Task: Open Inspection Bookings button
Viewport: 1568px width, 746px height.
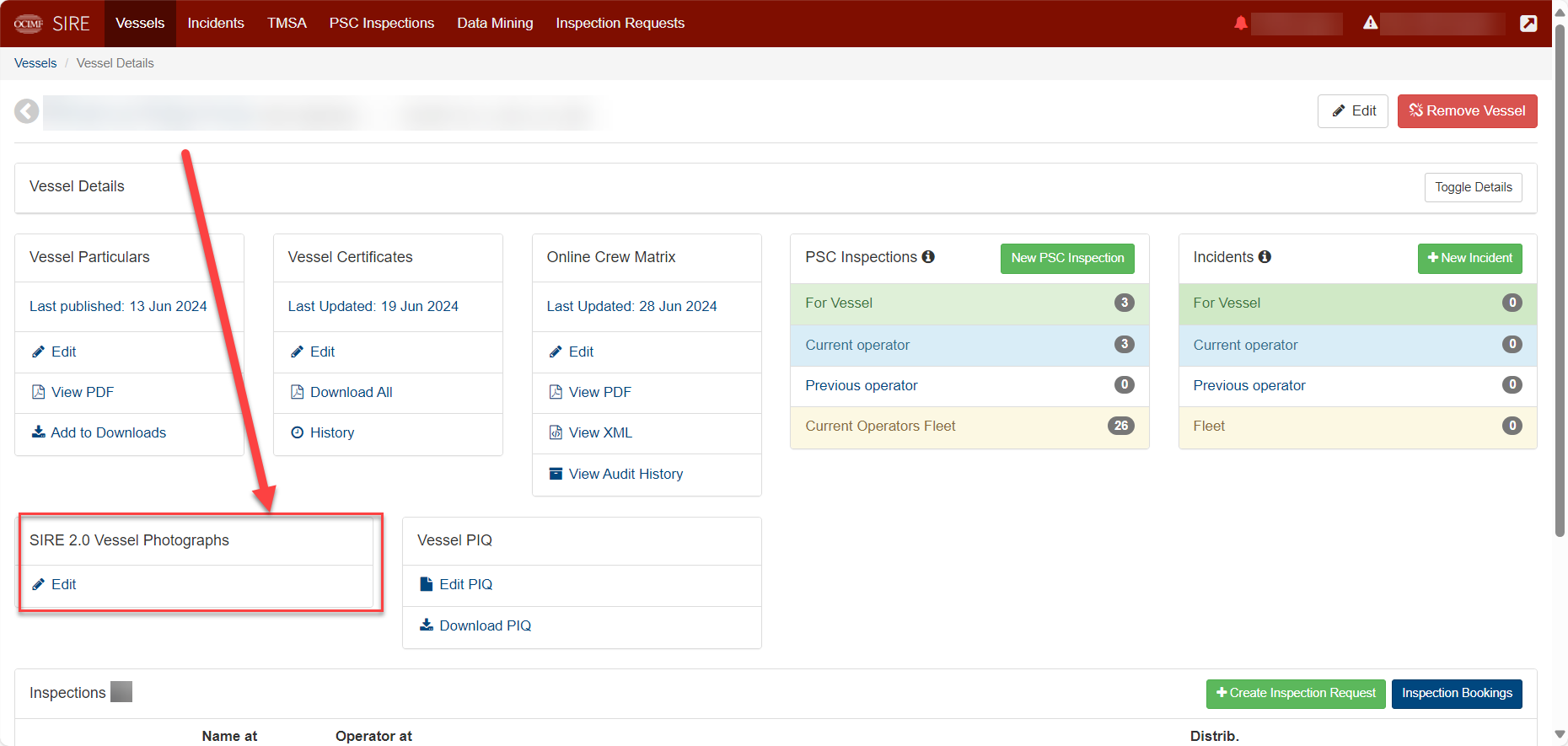Action: pos(1457,694)
